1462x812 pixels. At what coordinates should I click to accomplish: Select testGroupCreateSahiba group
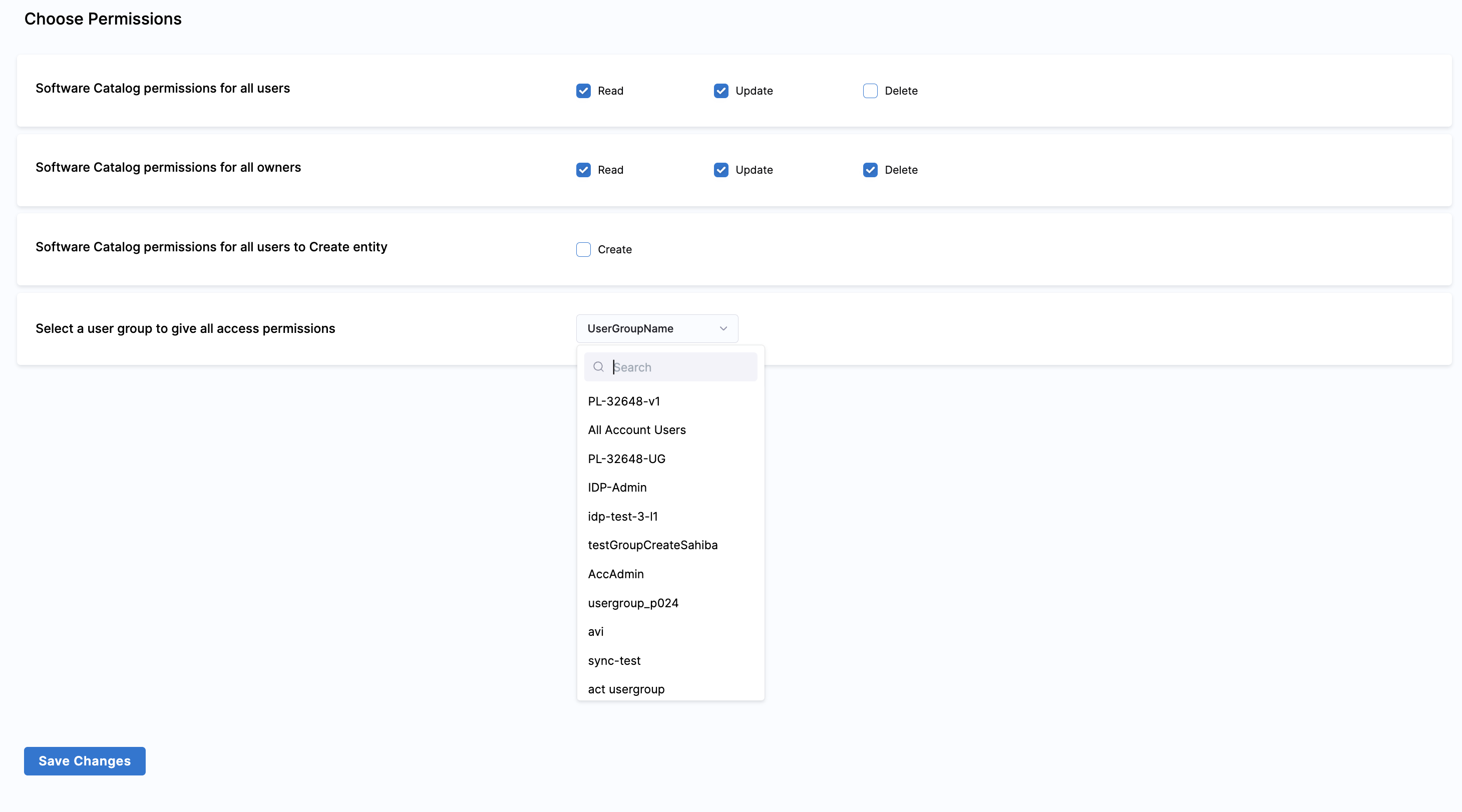pyautogui.click(x=653, y=545)
